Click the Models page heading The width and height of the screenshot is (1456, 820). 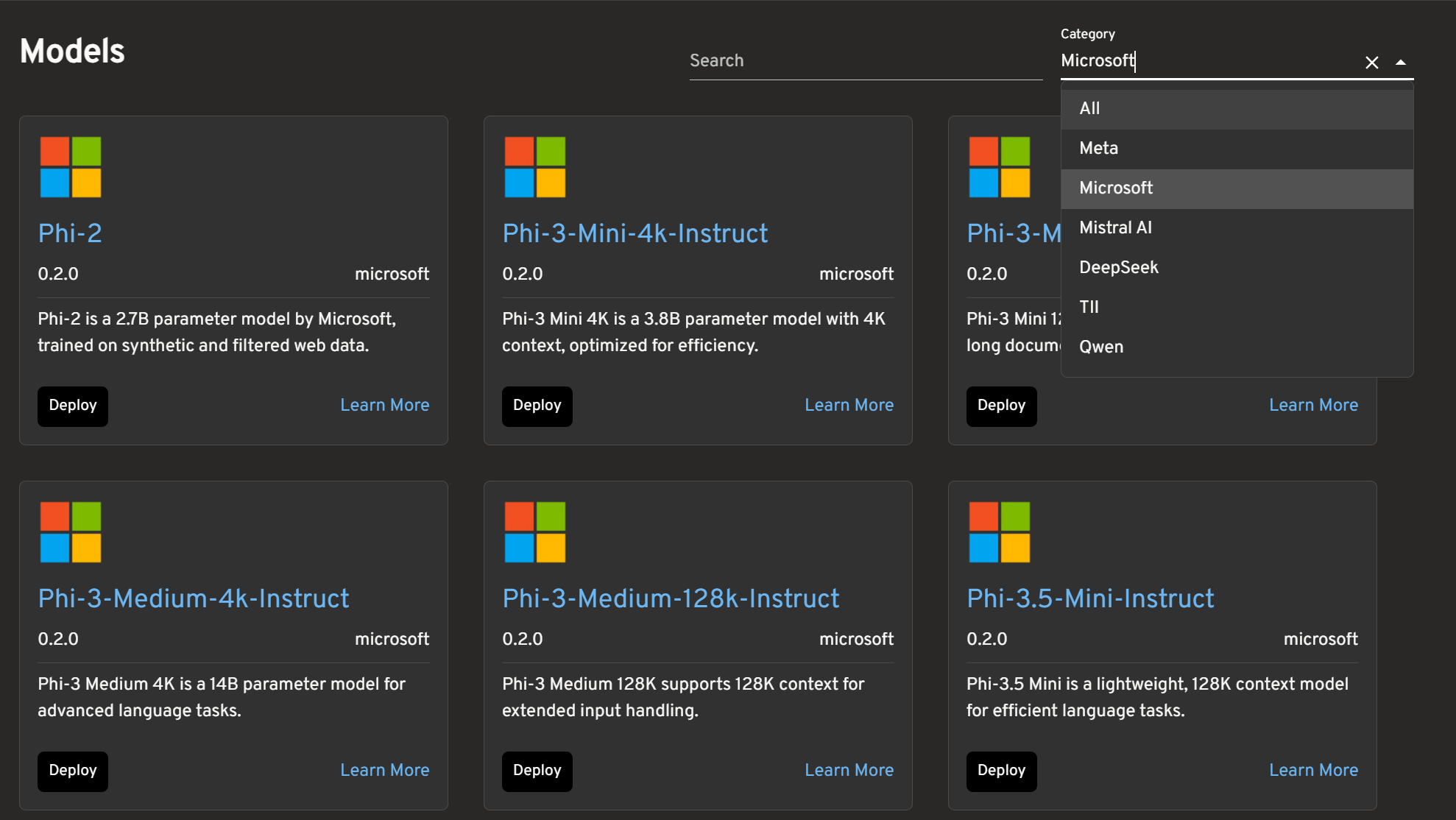pos(72,52)
